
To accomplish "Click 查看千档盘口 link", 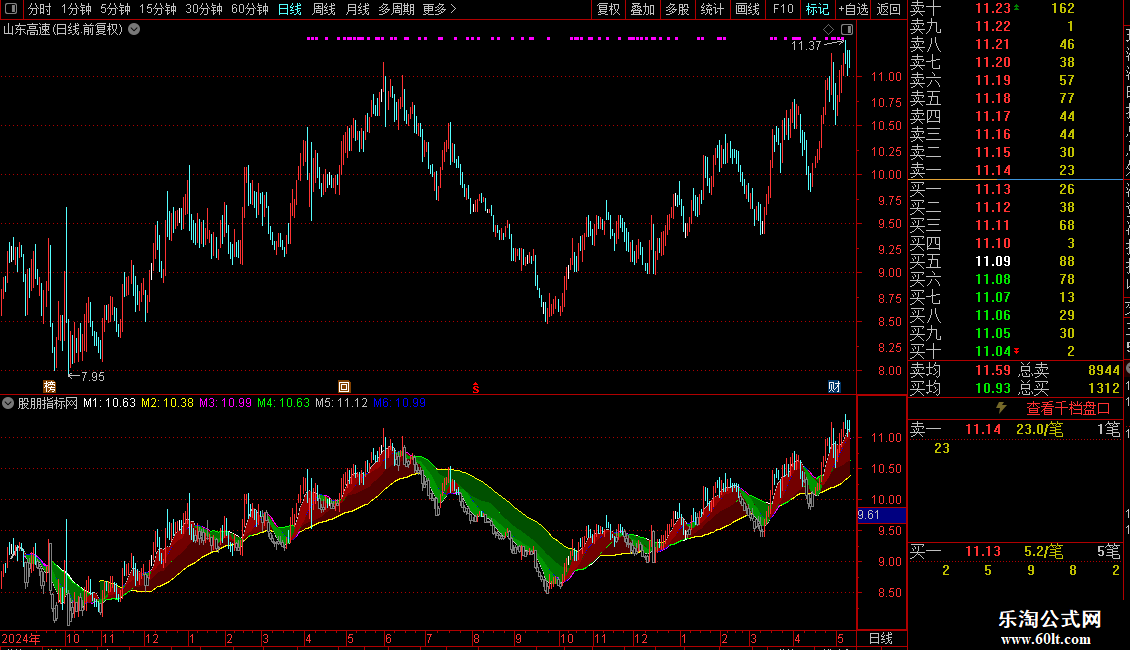I will pyautogui.click(x=1068, y=409).
